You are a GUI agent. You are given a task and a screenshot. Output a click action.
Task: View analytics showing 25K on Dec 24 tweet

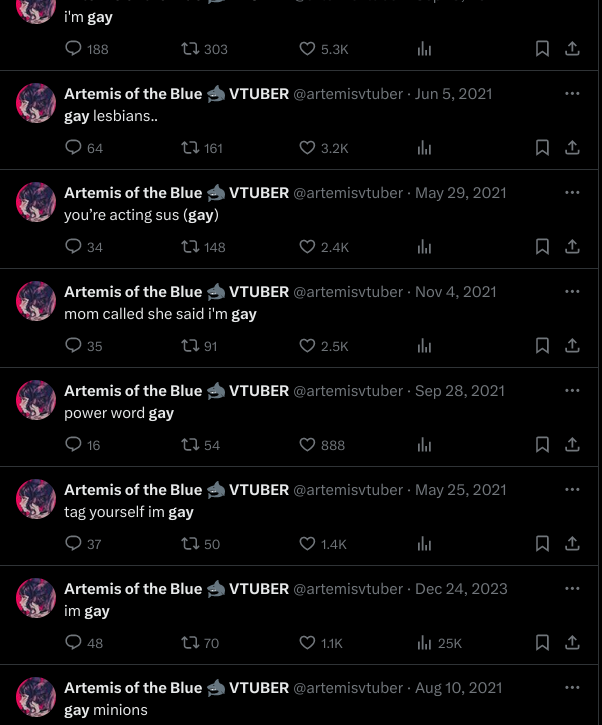click(439, 643)
